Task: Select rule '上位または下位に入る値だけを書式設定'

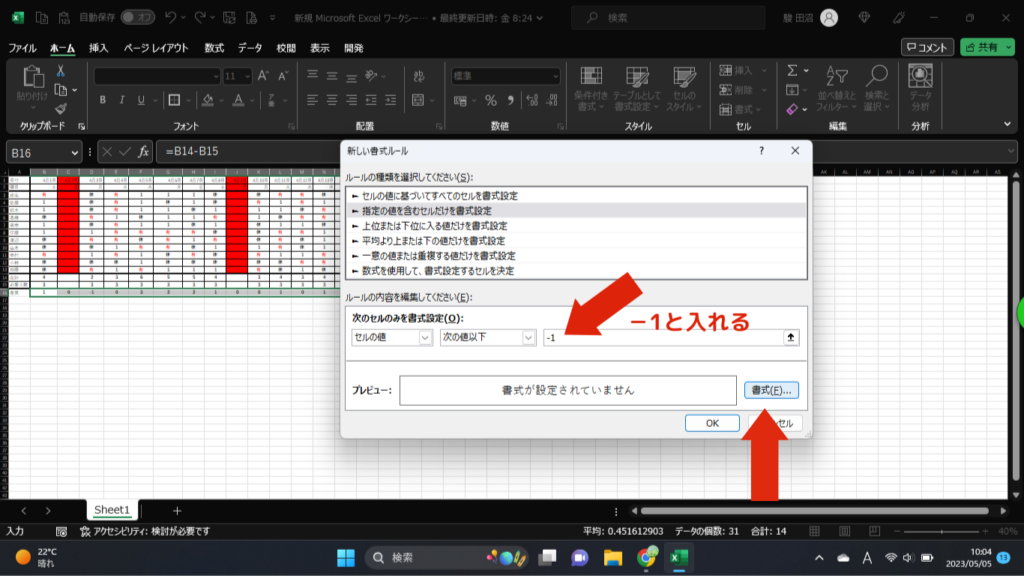Action: pos(576,226)
